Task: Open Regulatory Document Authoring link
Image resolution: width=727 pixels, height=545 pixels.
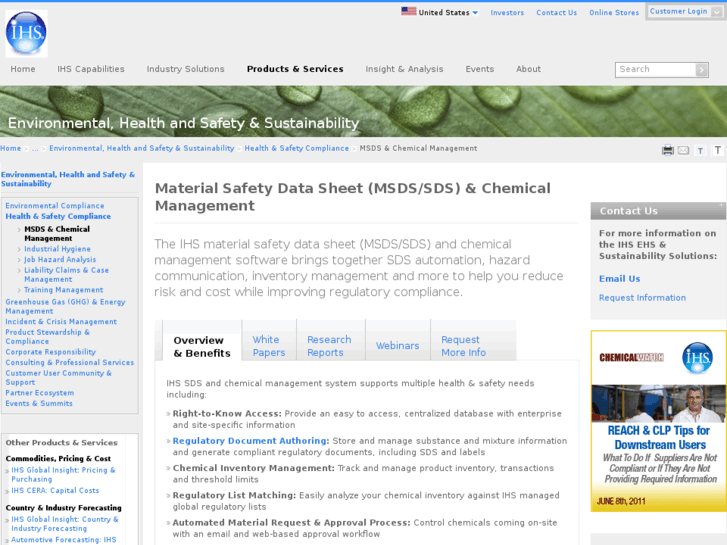Action: click(x=251, y=441)
